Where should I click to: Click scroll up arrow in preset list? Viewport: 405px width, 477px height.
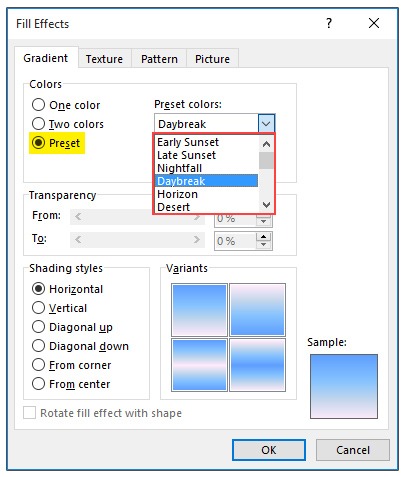click(266, 144)
